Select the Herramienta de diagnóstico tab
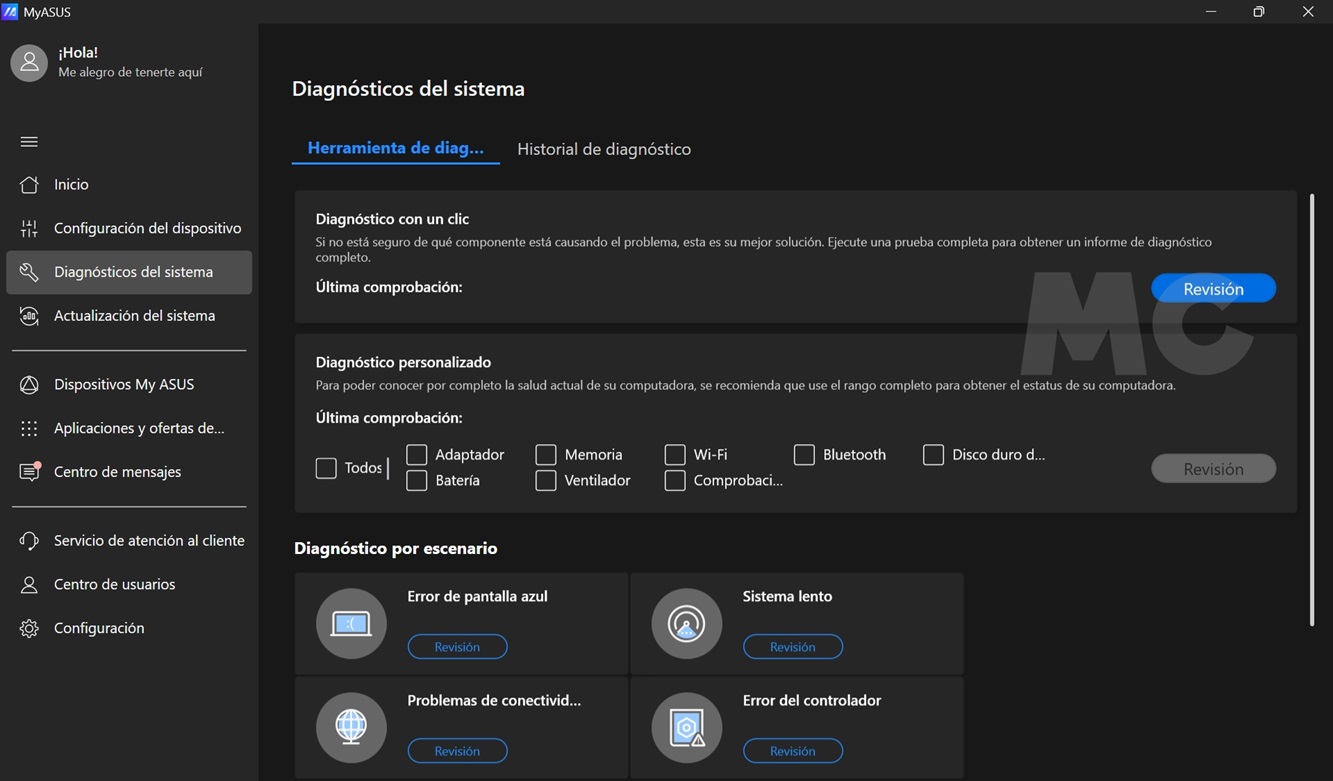The width and height of the screenshot is (1333, 781). (395, 148)
